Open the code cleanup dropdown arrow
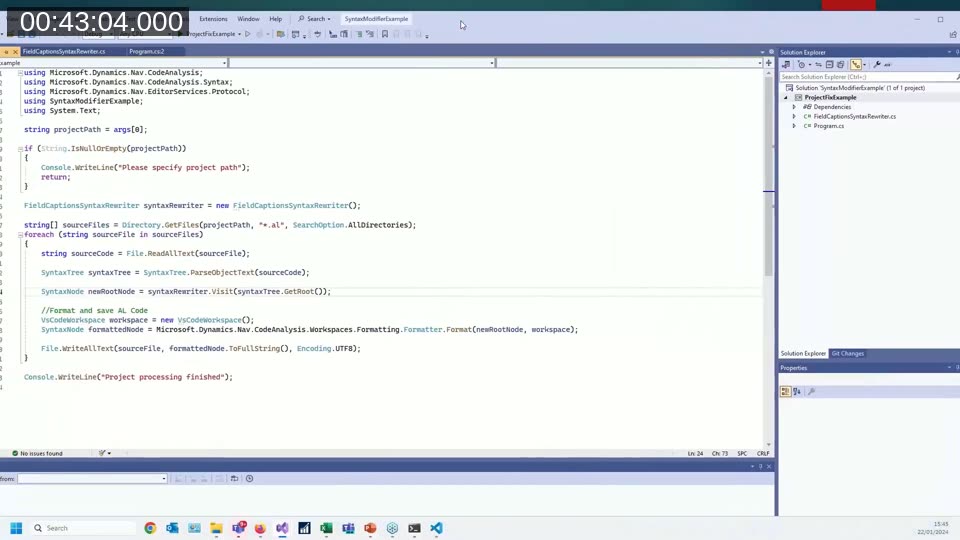960x540 pixels. click(x=110, y=453)
